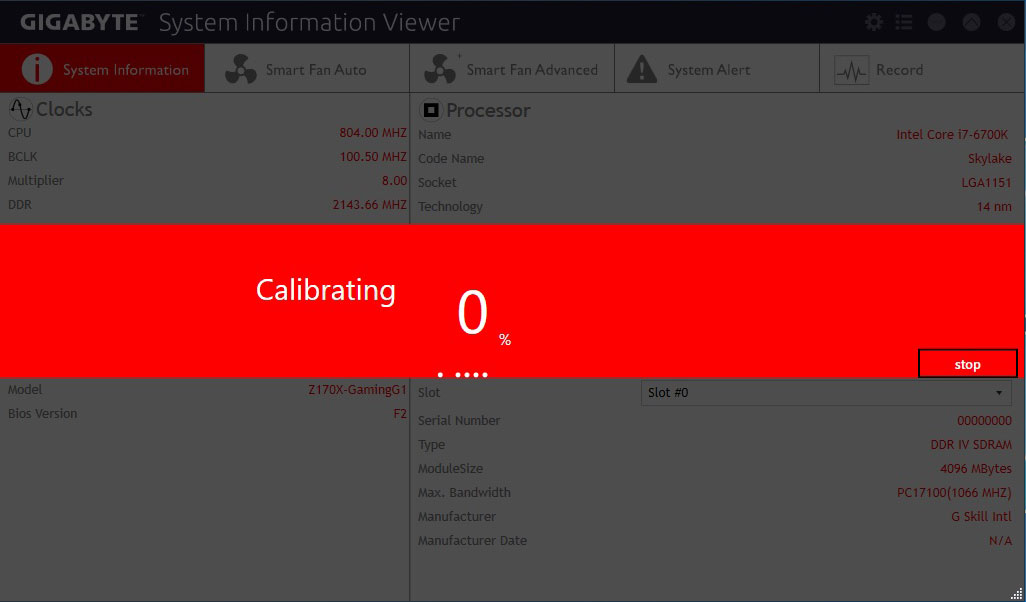Click the Calibrating label

coord(326,291)
